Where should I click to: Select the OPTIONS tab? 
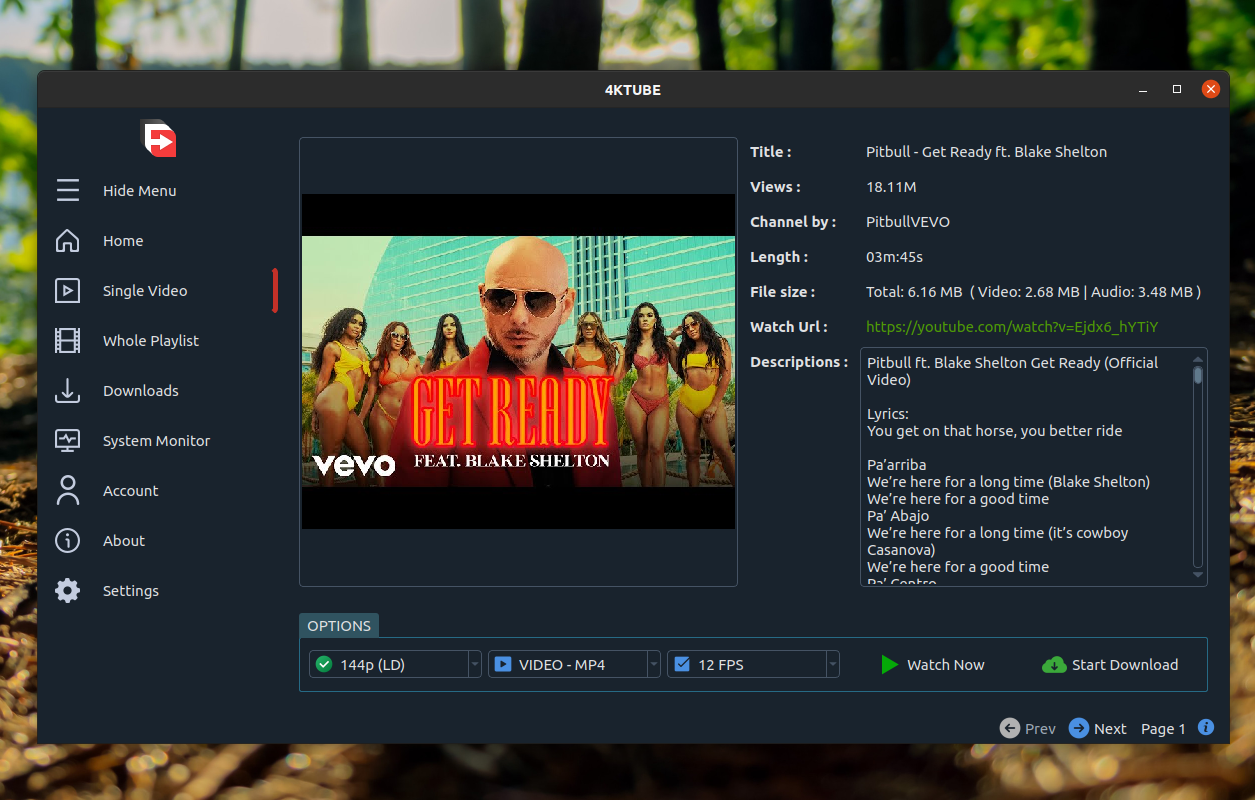[339, 625]
